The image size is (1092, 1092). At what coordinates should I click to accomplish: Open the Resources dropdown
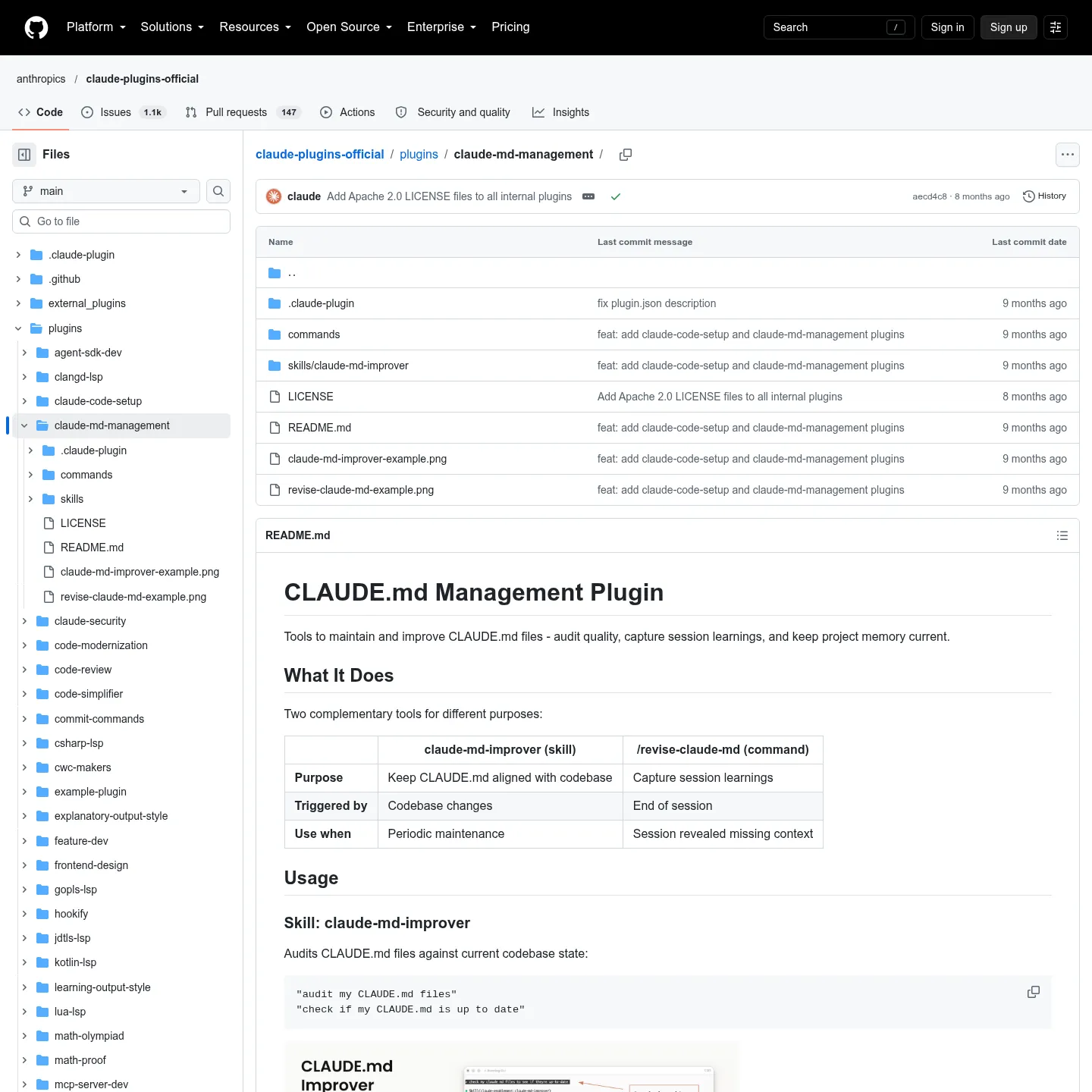click(x=255, y=27)
